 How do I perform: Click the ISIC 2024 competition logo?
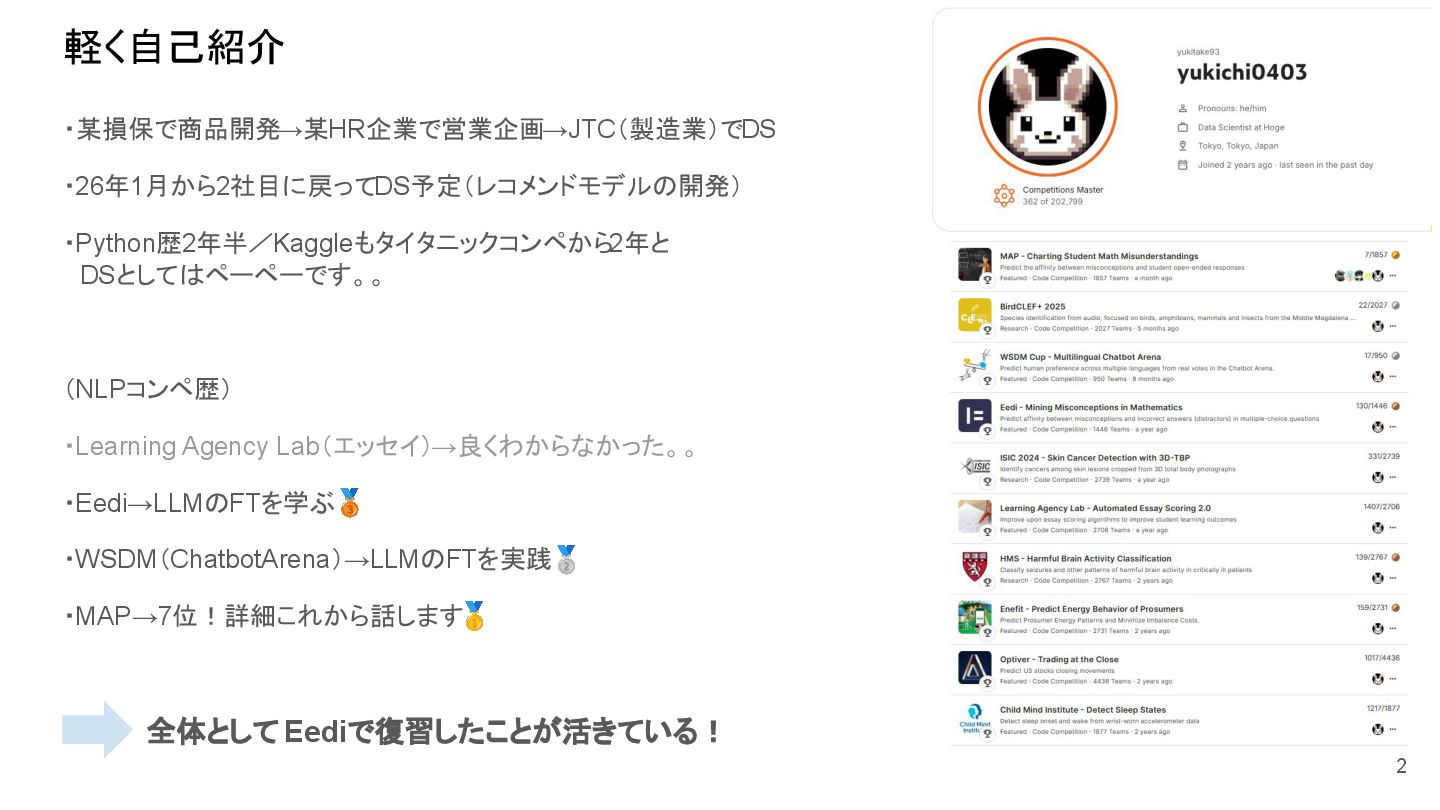click(974, 466)
